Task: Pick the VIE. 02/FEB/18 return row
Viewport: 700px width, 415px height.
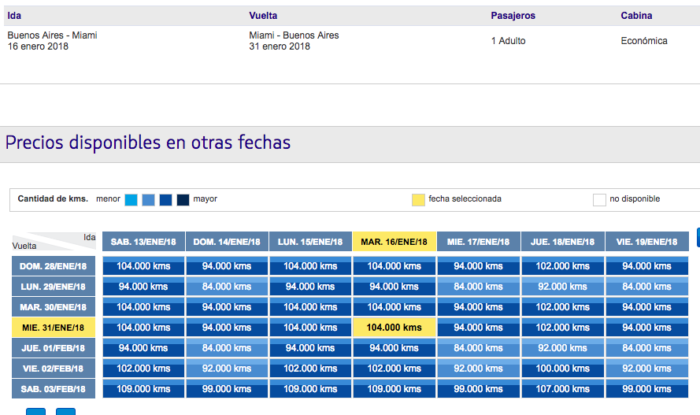Action: [53, 367]
